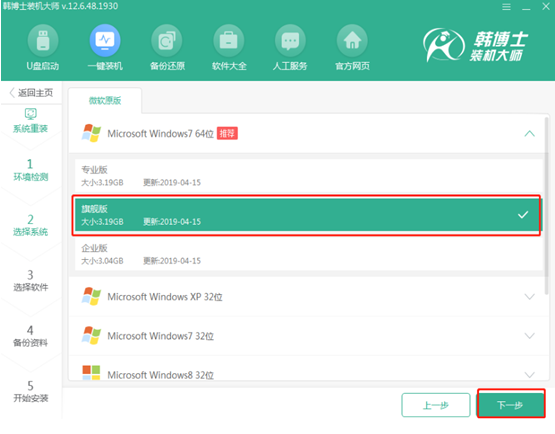Image resolution: width=555 pixels, height=434 pixels.
Task: Go to step 2 选择系统
Action: click(30, 225)
